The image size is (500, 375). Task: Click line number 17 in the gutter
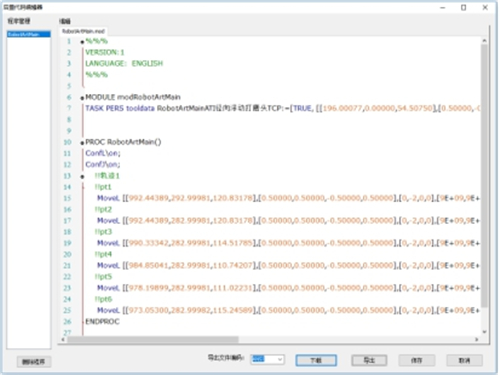pos(67,221)
